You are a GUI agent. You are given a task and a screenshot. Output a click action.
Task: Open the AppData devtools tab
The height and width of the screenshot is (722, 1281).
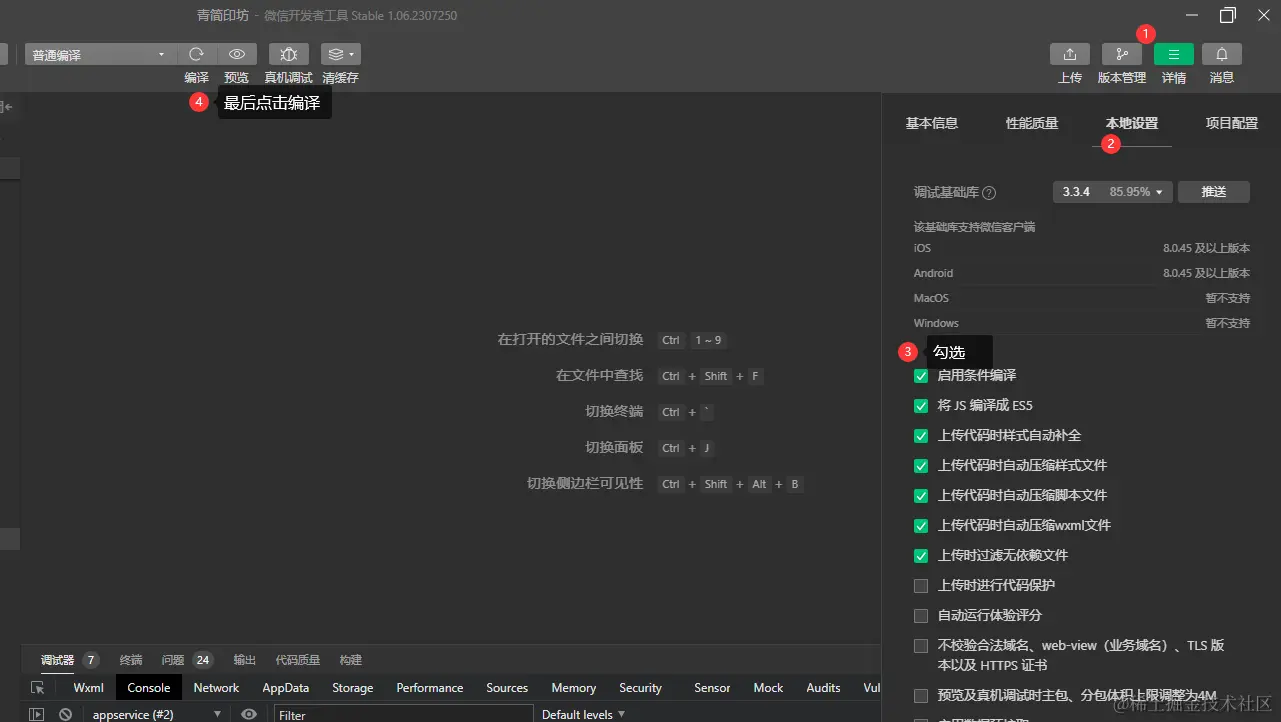coord(286,688)
